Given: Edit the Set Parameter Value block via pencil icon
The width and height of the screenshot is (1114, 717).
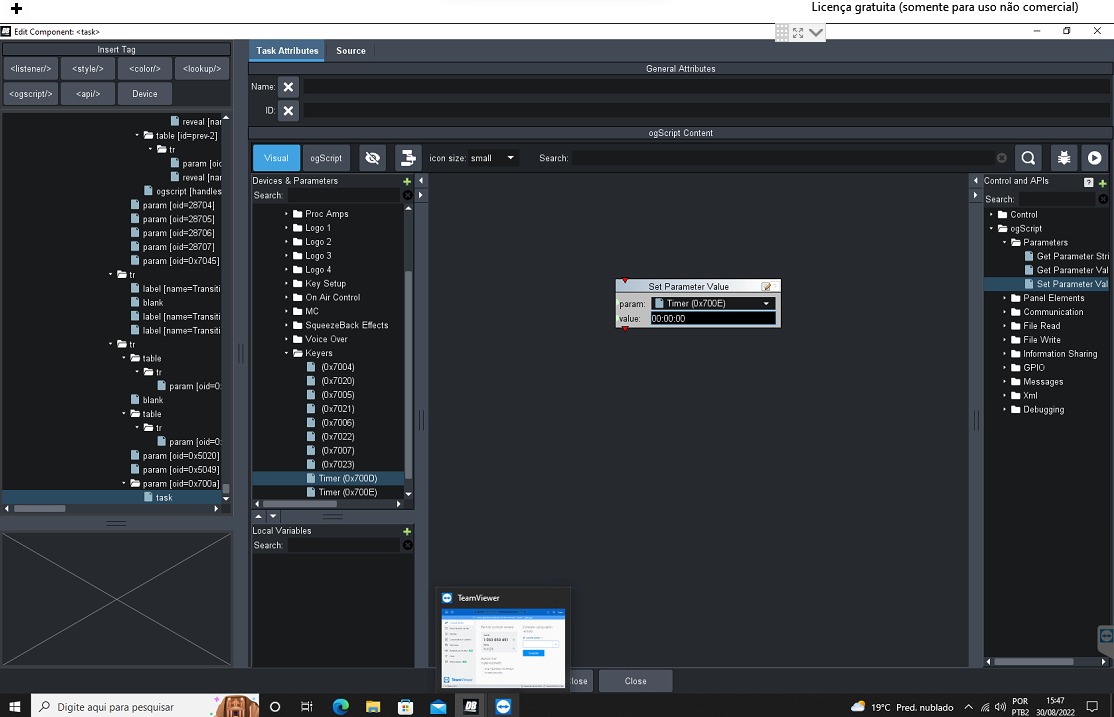Looking at the screenshot, I should [x=767, y=286].
